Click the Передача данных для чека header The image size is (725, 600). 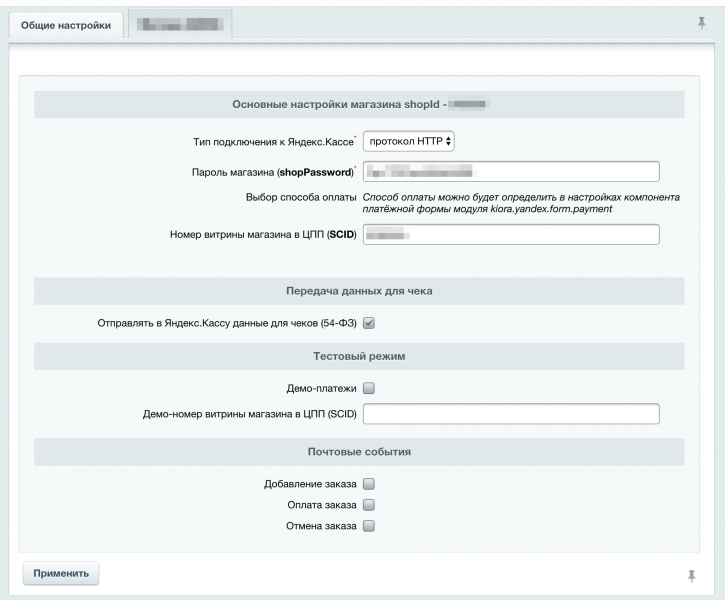(359, 291)
